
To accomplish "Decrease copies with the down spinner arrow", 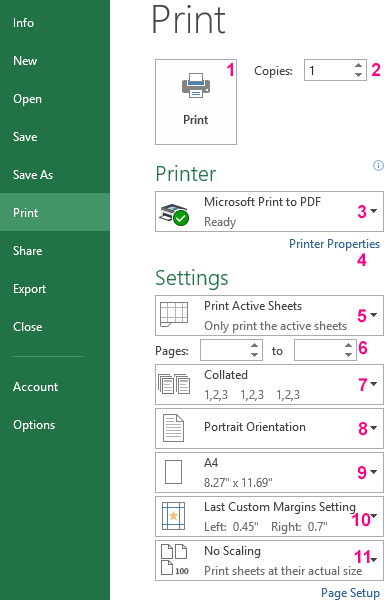I will [x=358, y=75].
